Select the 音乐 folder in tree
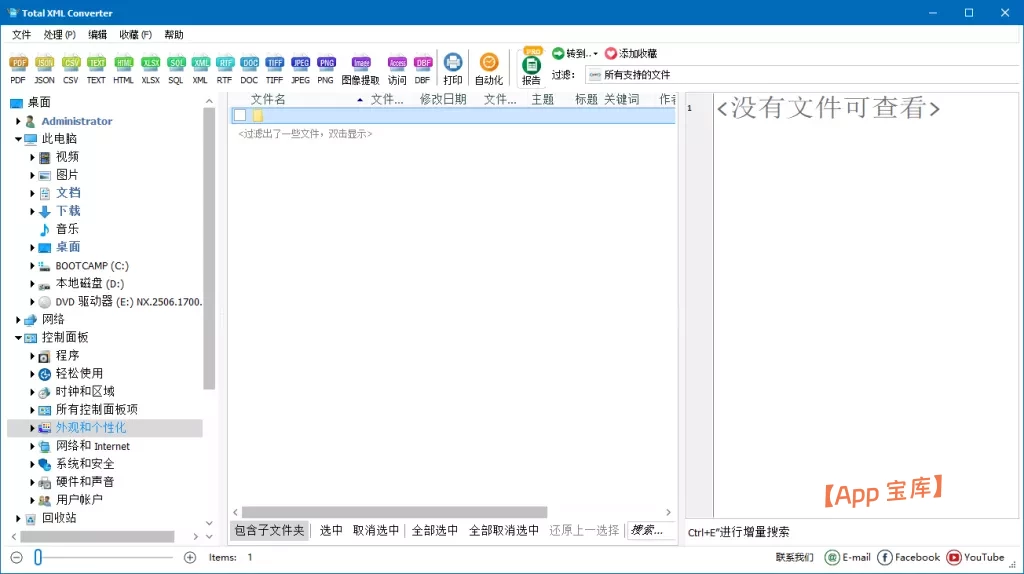The image size is (1024, 574). [67, 229]
